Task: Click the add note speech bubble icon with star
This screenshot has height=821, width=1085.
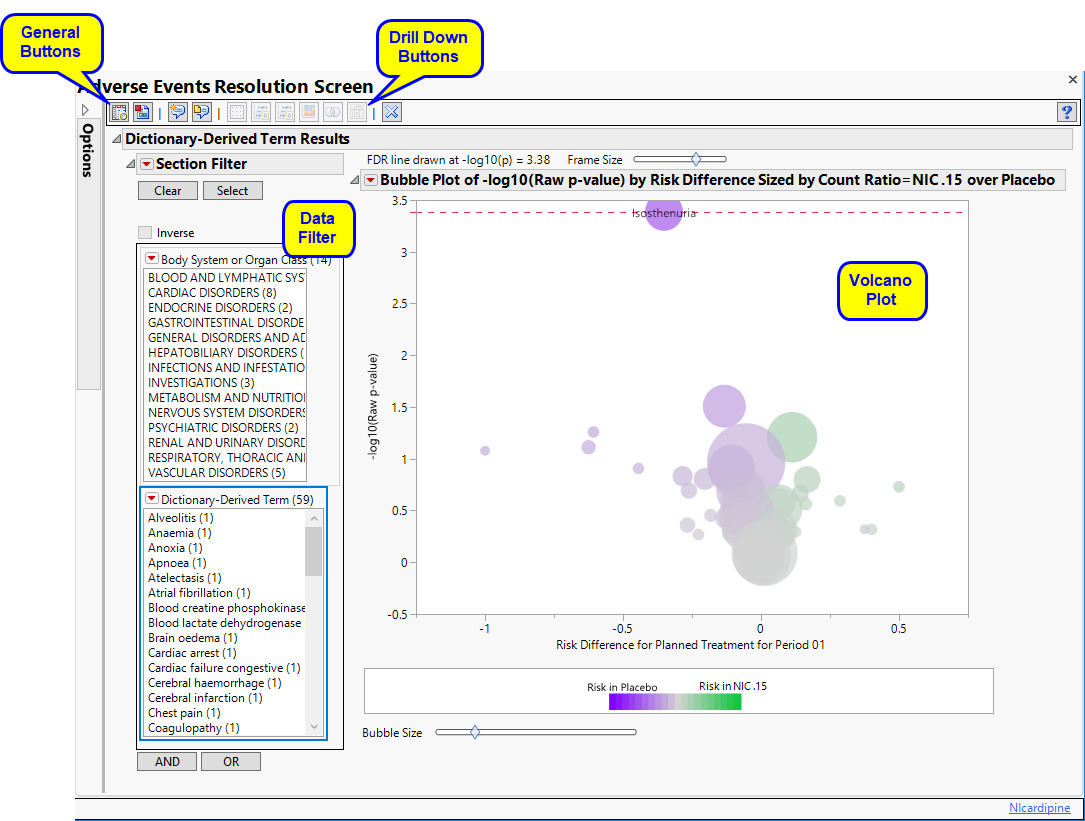Action: (178, 112)
